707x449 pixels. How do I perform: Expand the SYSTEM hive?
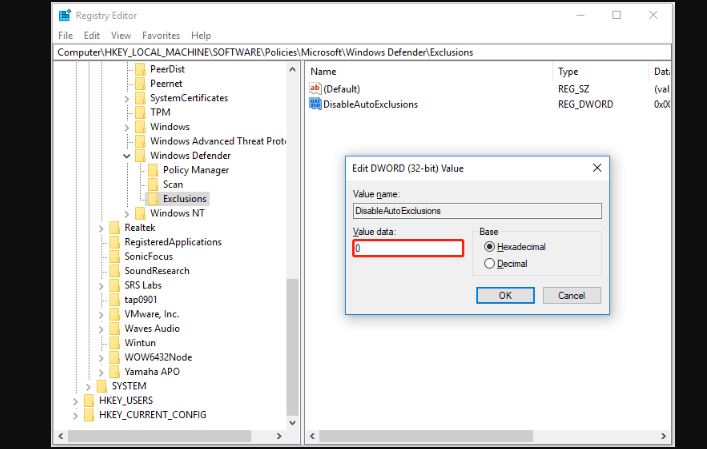(88, 387)
